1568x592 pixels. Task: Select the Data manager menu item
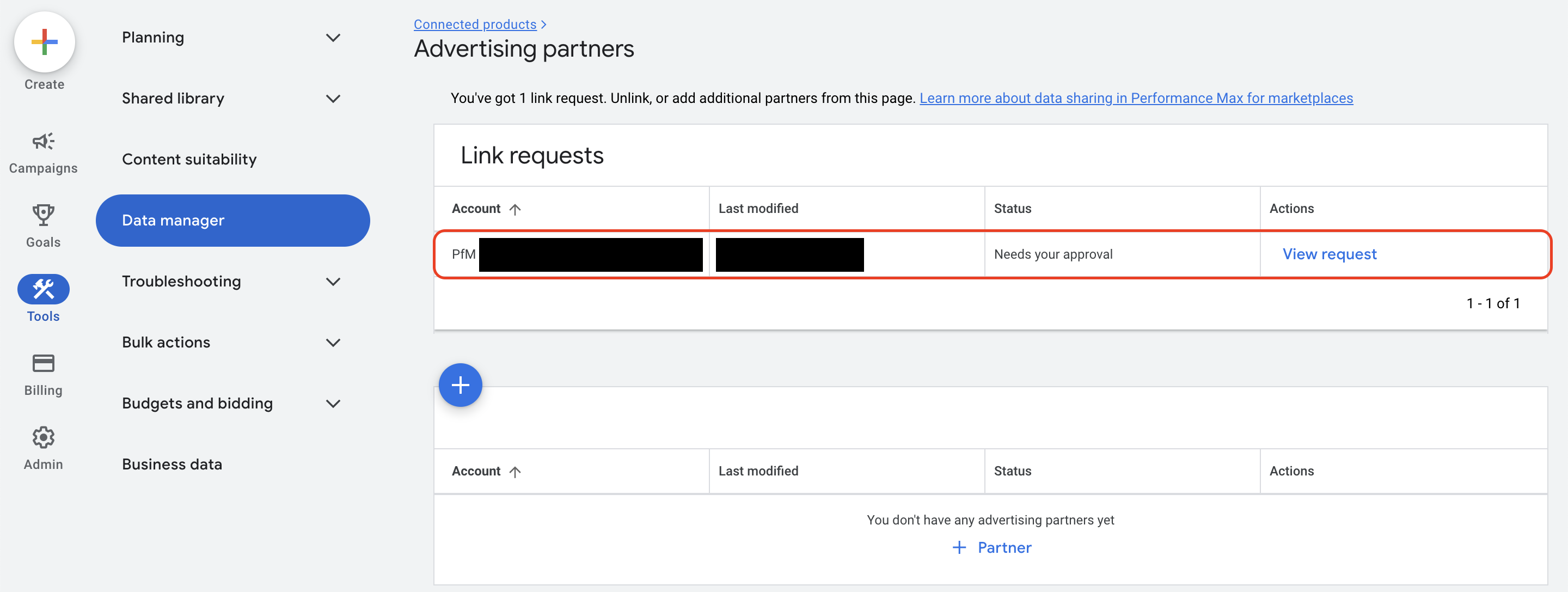tap(232, 221)
